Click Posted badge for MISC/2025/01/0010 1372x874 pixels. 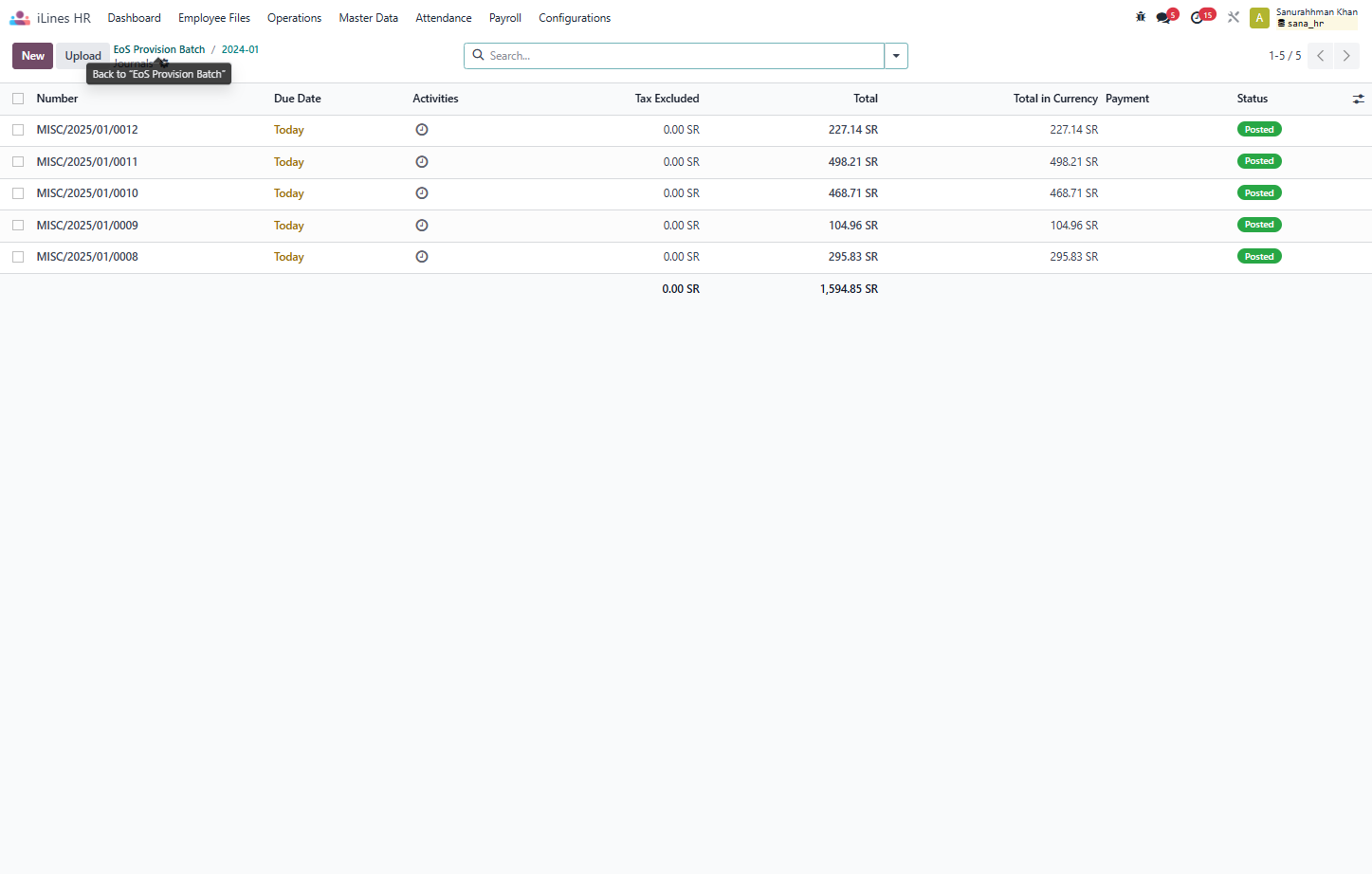1259,193
